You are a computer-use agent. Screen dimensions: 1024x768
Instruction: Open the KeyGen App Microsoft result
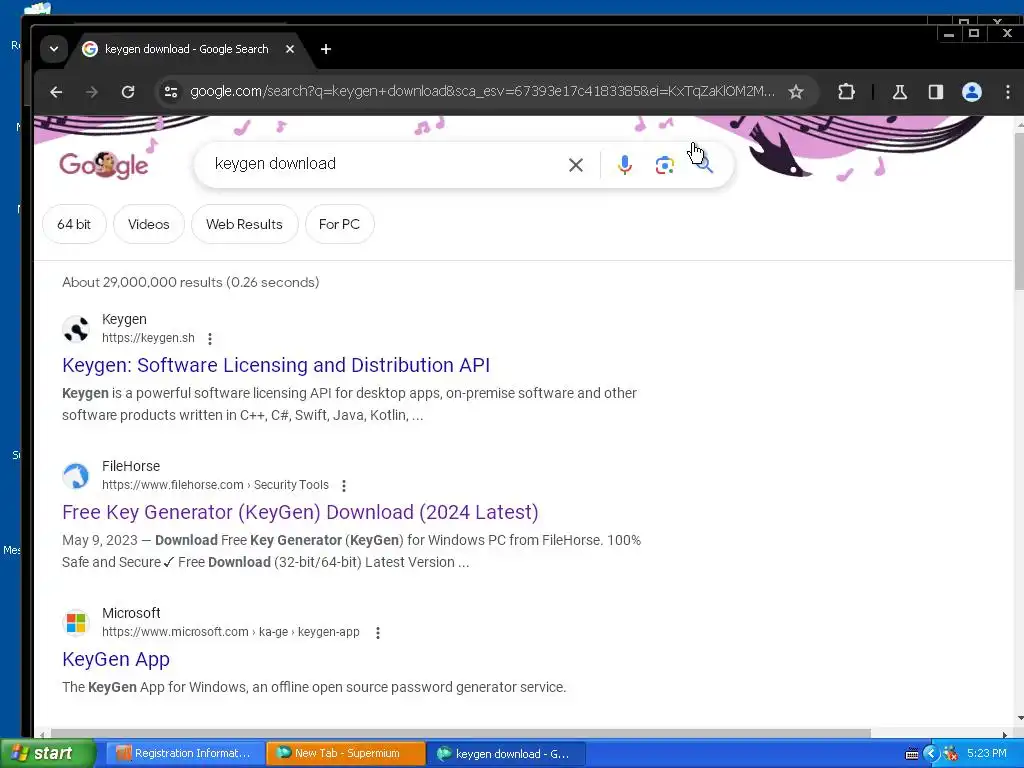tap(116, 659)
